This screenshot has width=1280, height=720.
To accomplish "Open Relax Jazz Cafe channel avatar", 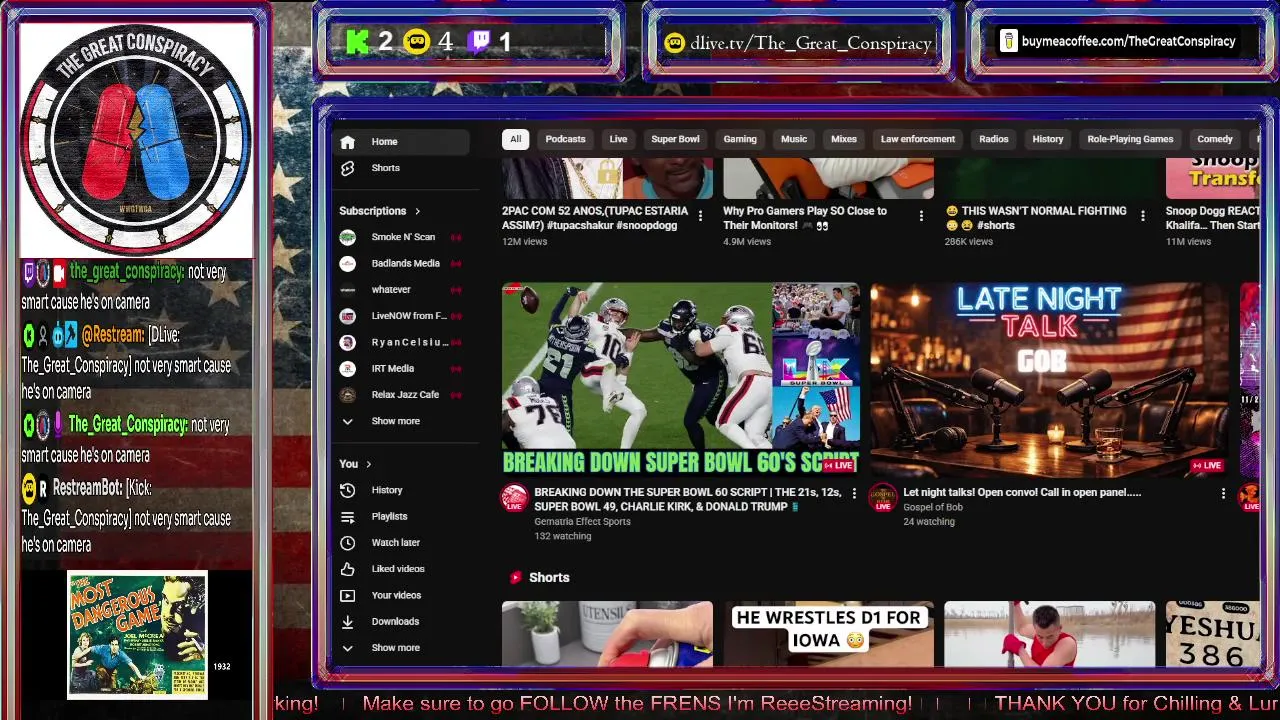I will 347,394.
